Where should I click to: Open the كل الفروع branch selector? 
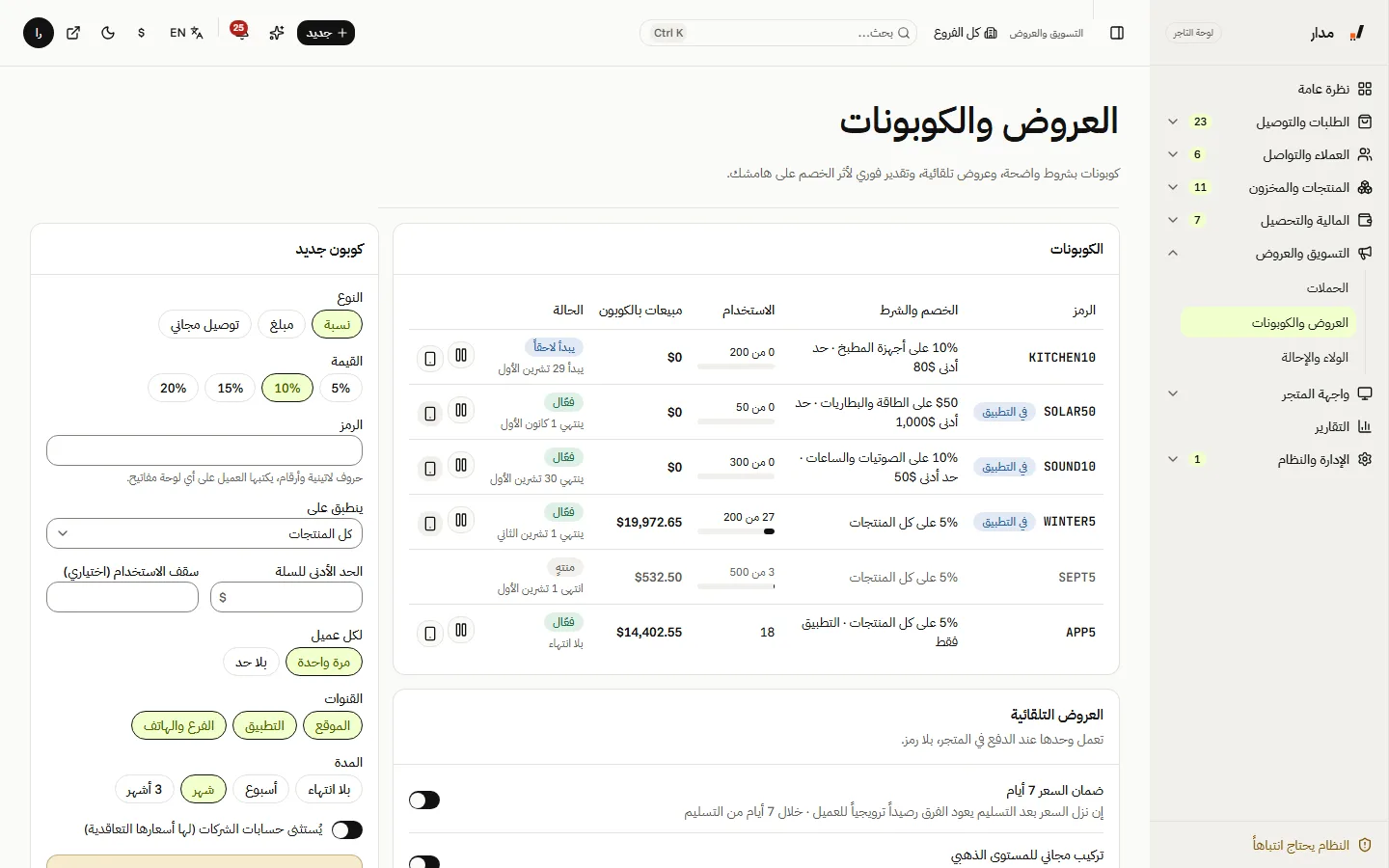point(966,33)
